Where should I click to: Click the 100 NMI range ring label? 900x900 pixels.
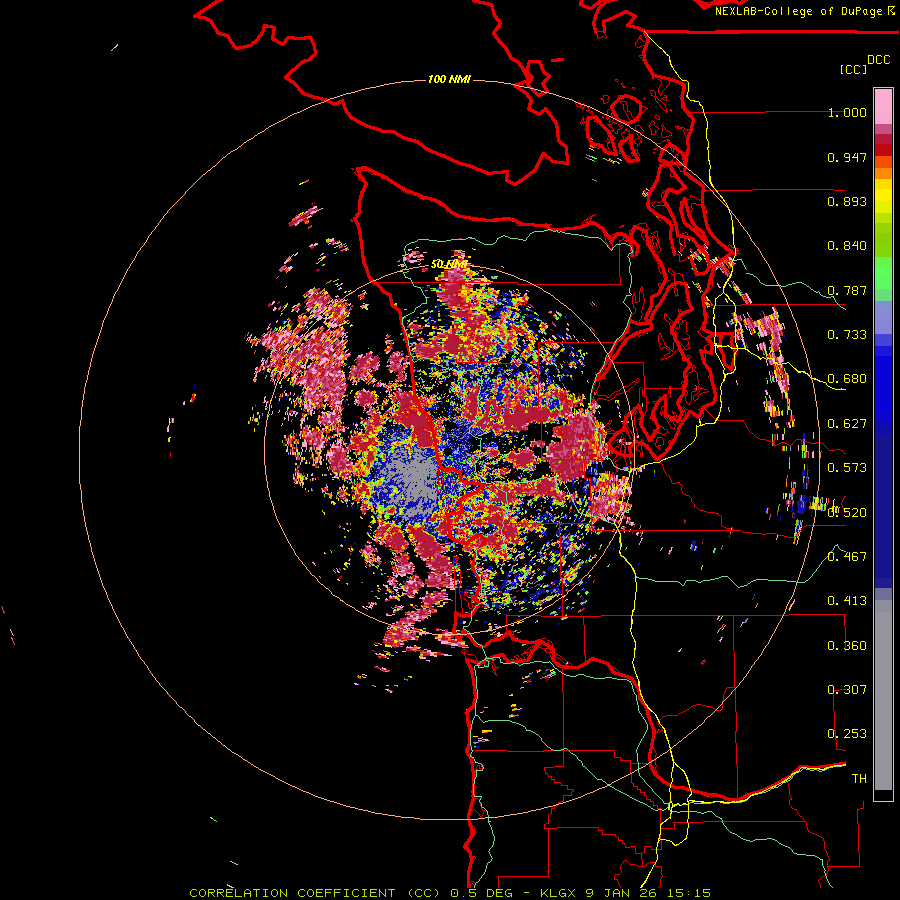[449, 79]
